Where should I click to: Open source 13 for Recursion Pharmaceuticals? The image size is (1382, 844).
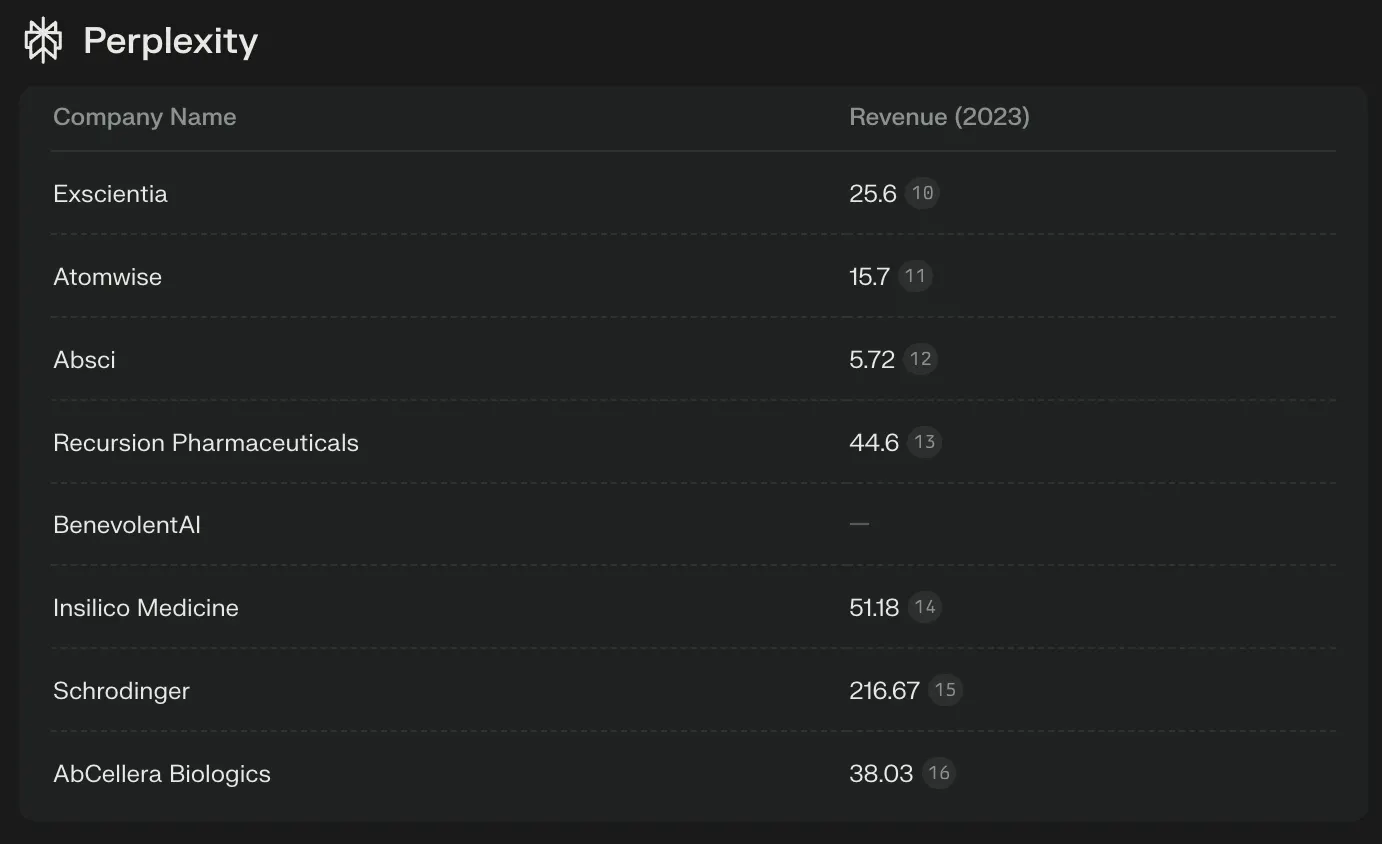pyautogui.click(x=924, y=442)
